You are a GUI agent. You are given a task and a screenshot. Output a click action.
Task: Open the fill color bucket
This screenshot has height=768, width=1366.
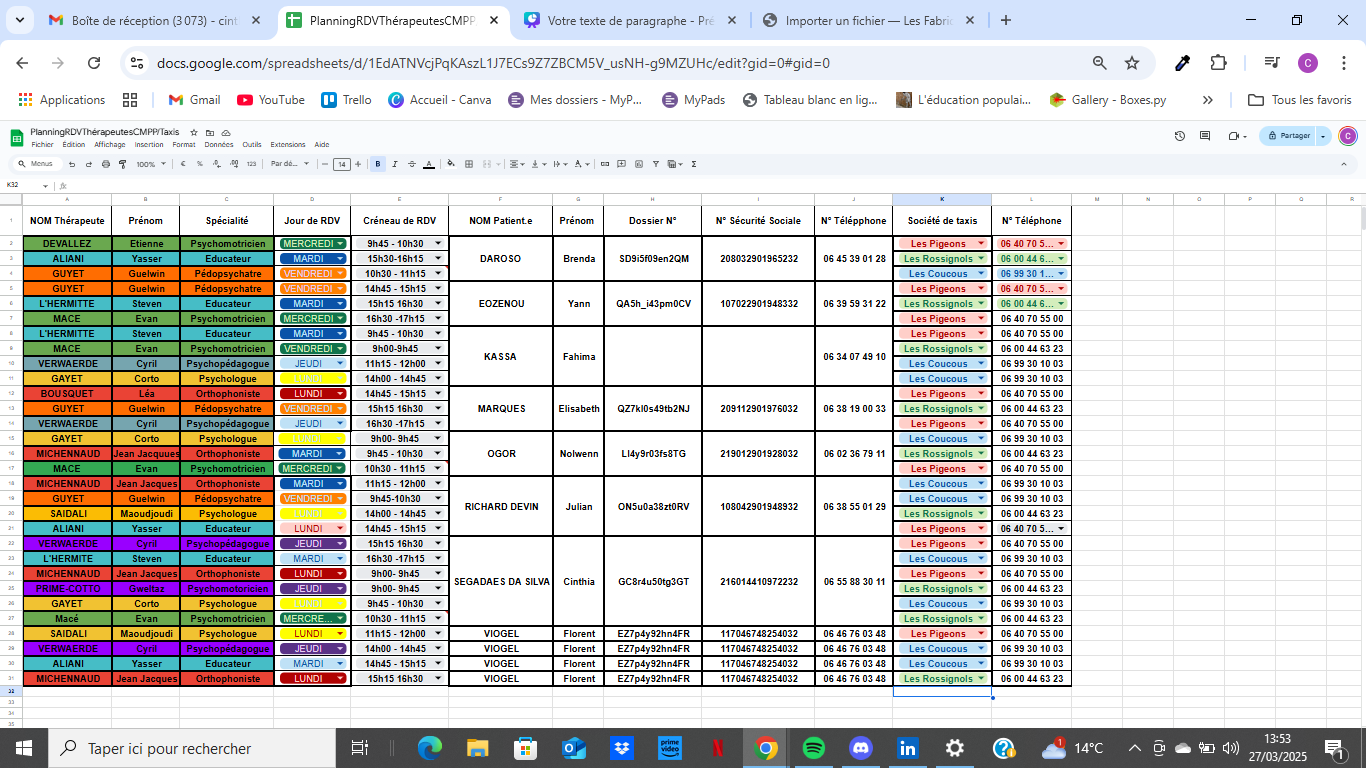click(451, 164)
